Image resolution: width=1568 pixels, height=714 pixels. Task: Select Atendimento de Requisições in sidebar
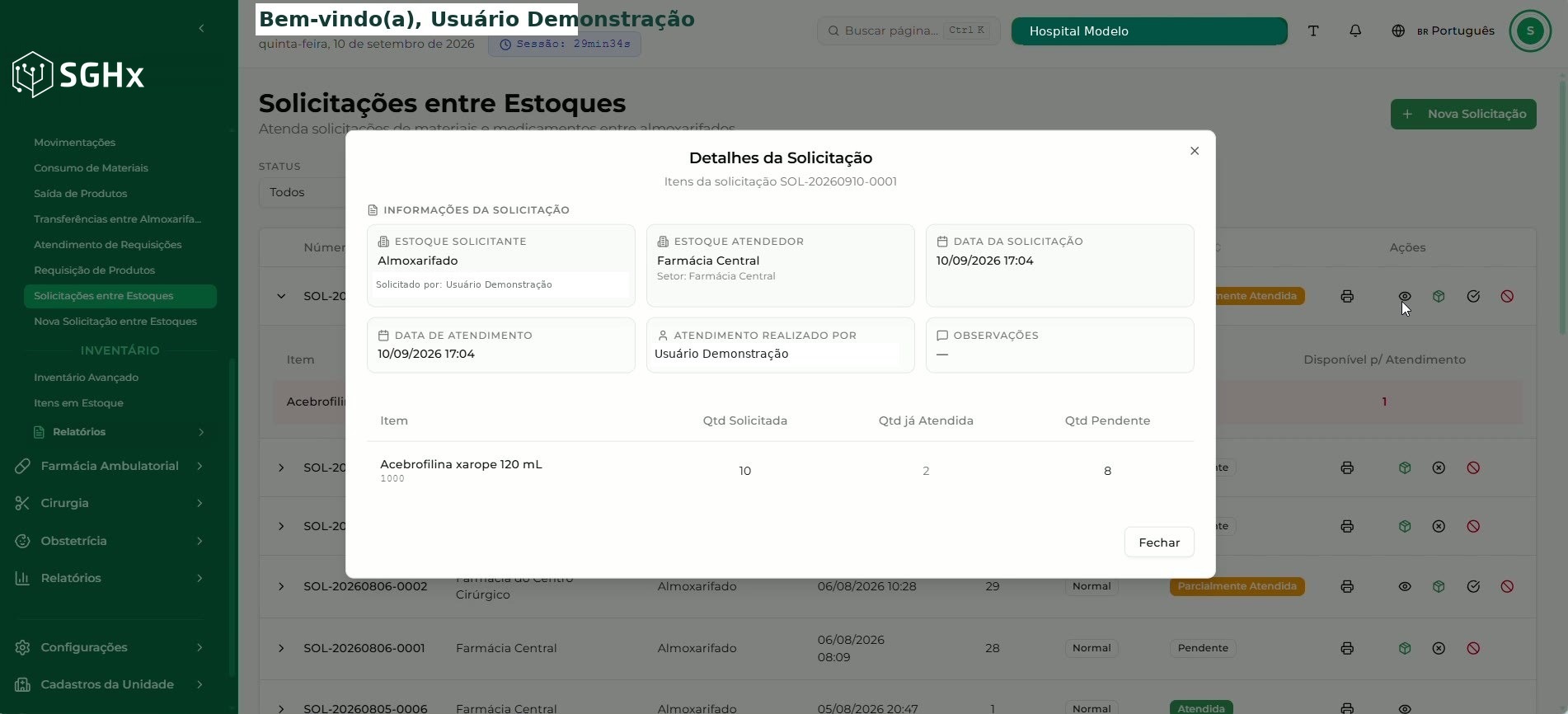pyautogui.click(x=107, y=245)
